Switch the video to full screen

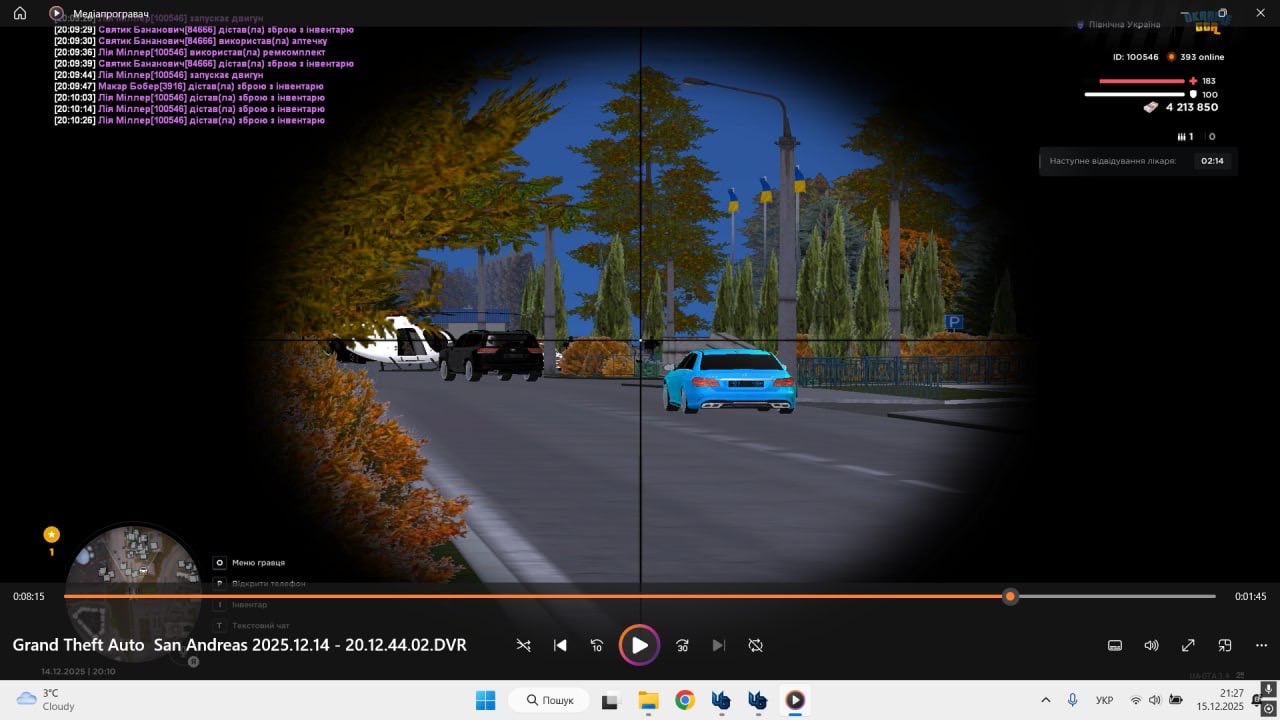(x=1188, y=645)
